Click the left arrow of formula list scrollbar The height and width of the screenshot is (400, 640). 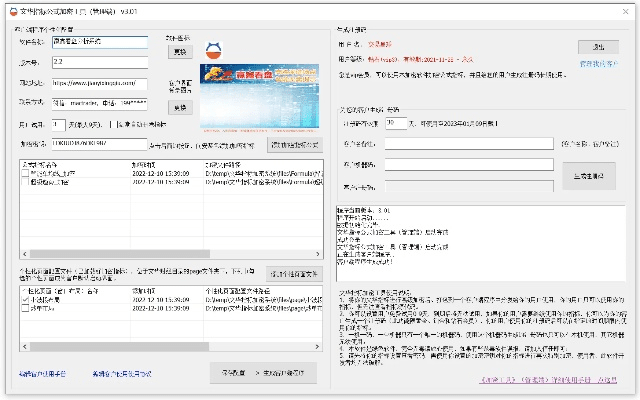(25, 254)
